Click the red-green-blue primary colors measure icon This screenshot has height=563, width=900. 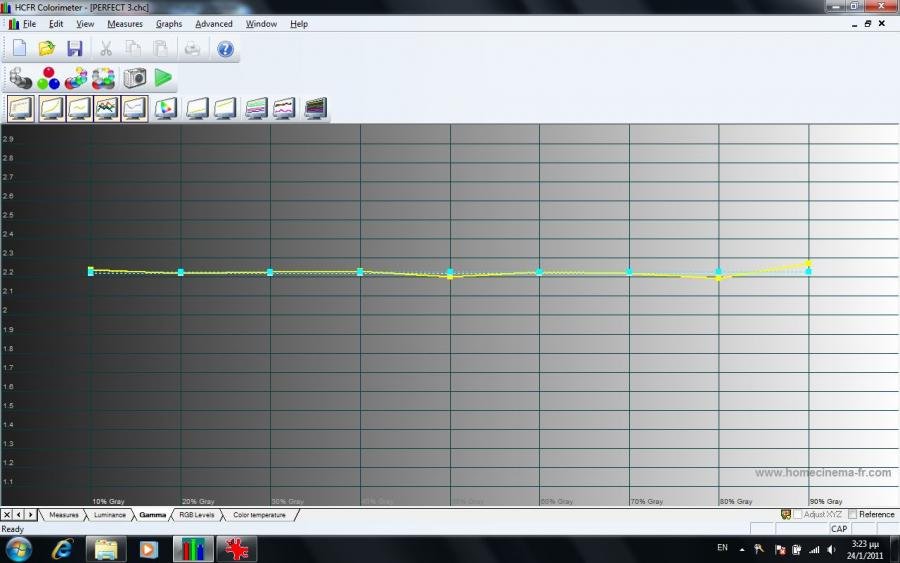click(x=48, y=78)
